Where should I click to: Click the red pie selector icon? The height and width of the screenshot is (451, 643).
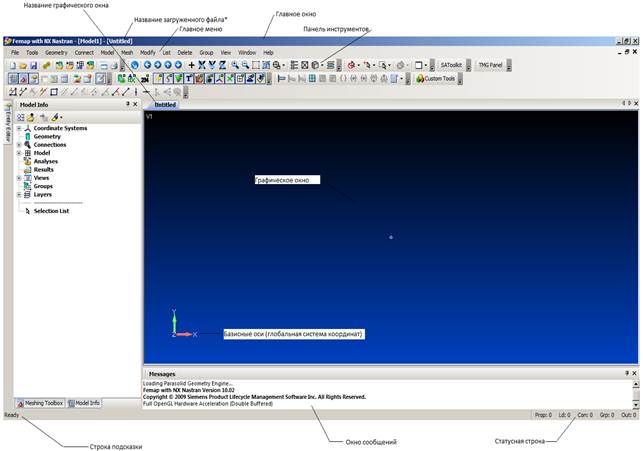pos(351,65)
